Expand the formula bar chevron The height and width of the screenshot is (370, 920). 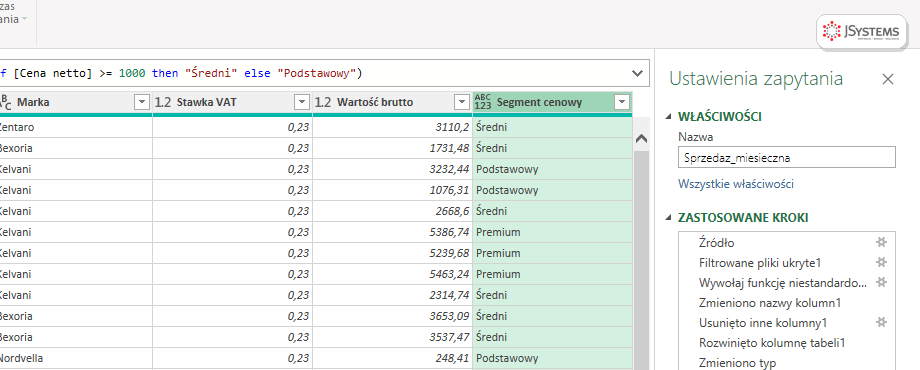pos(637,73)
